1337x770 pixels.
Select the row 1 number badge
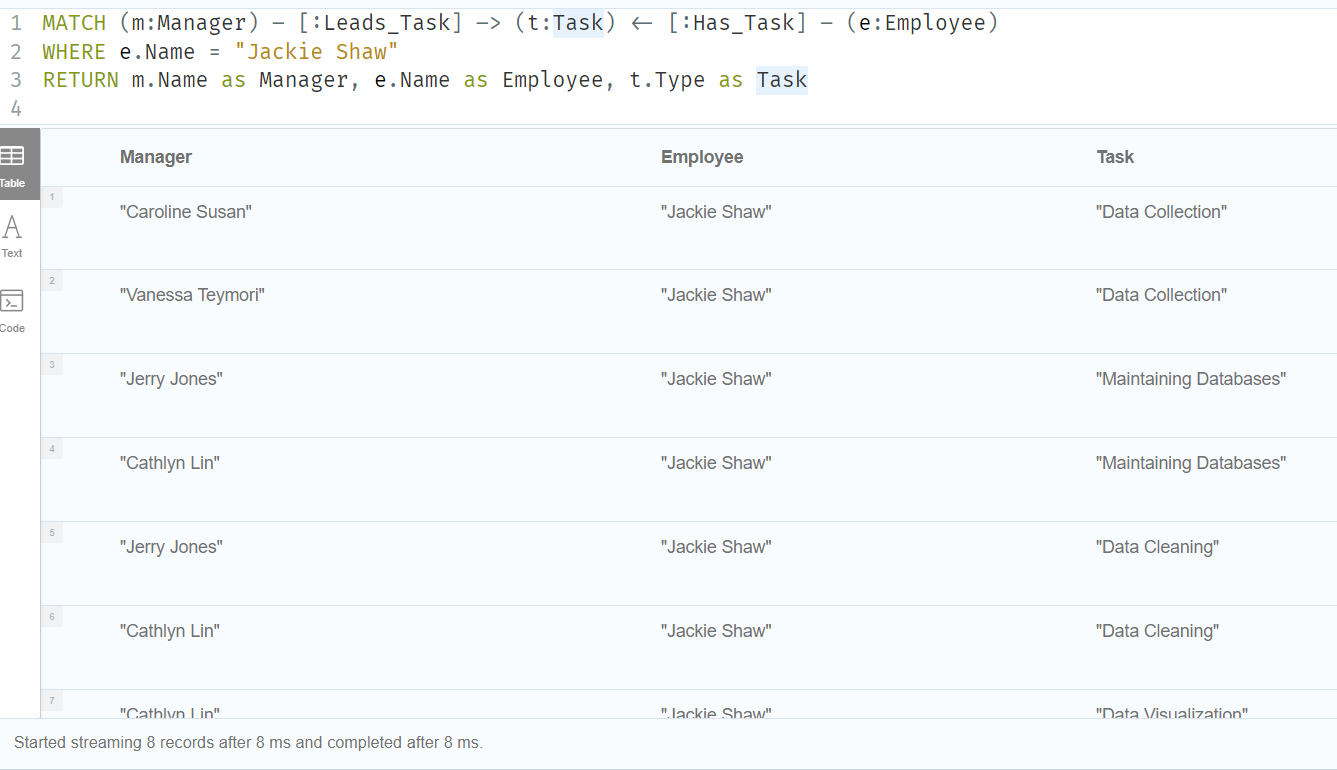[52, 197]
